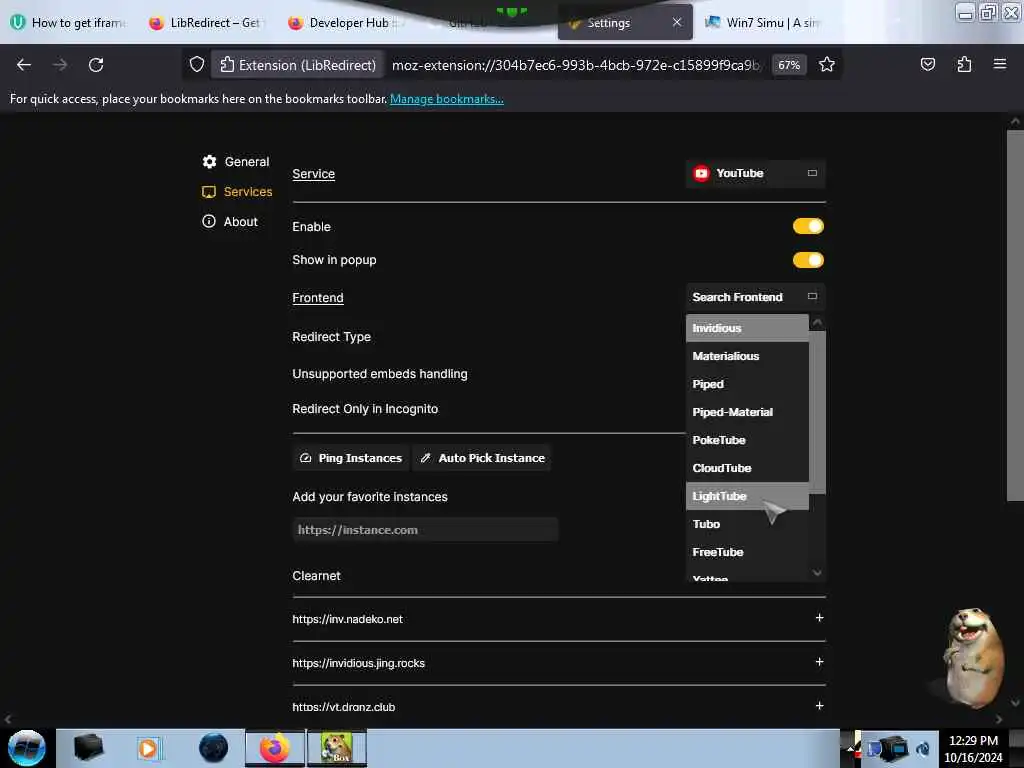
Task: Open the Services section
Action: click(237, 191)
